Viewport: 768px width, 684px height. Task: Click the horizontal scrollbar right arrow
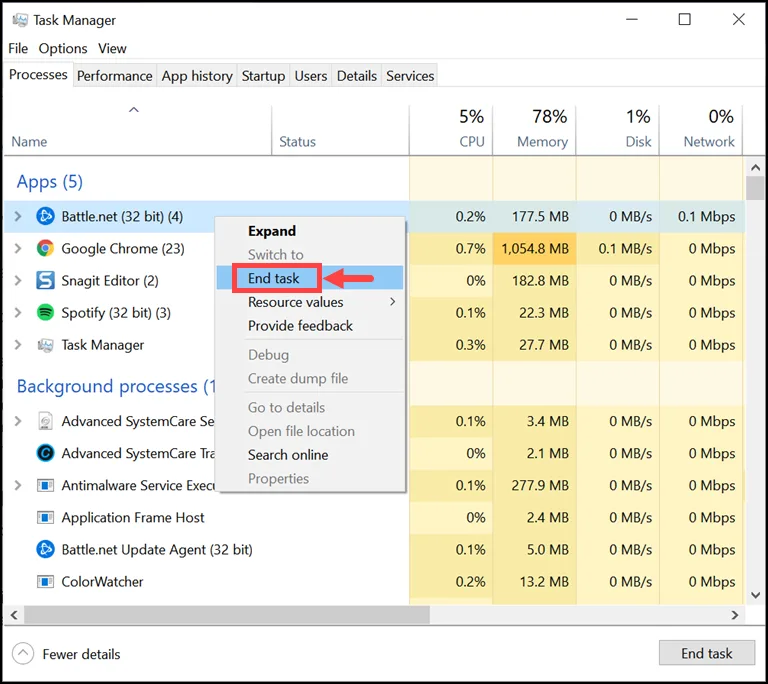tap(735, 615)
